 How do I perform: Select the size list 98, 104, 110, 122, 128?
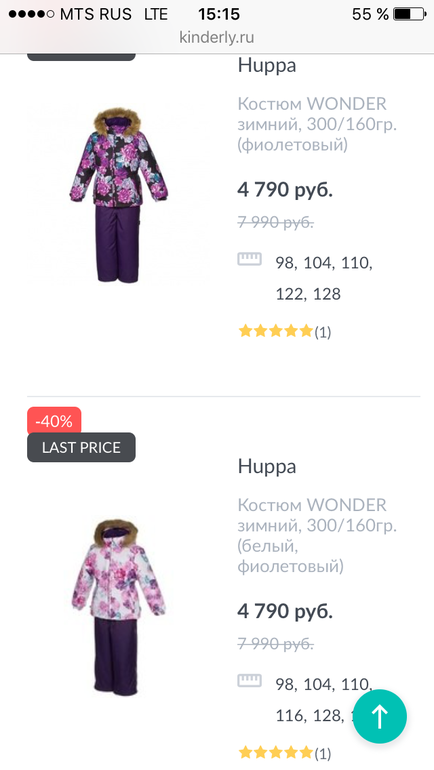pos(324,278)
